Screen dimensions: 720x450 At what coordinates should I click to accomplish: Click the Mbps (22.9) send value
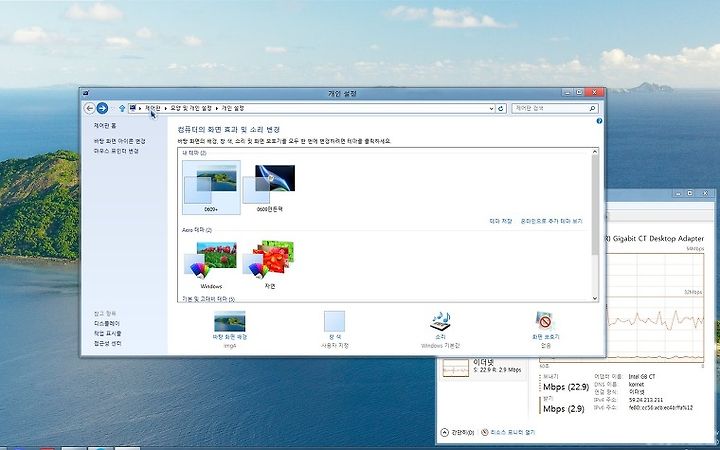(566, 387)
